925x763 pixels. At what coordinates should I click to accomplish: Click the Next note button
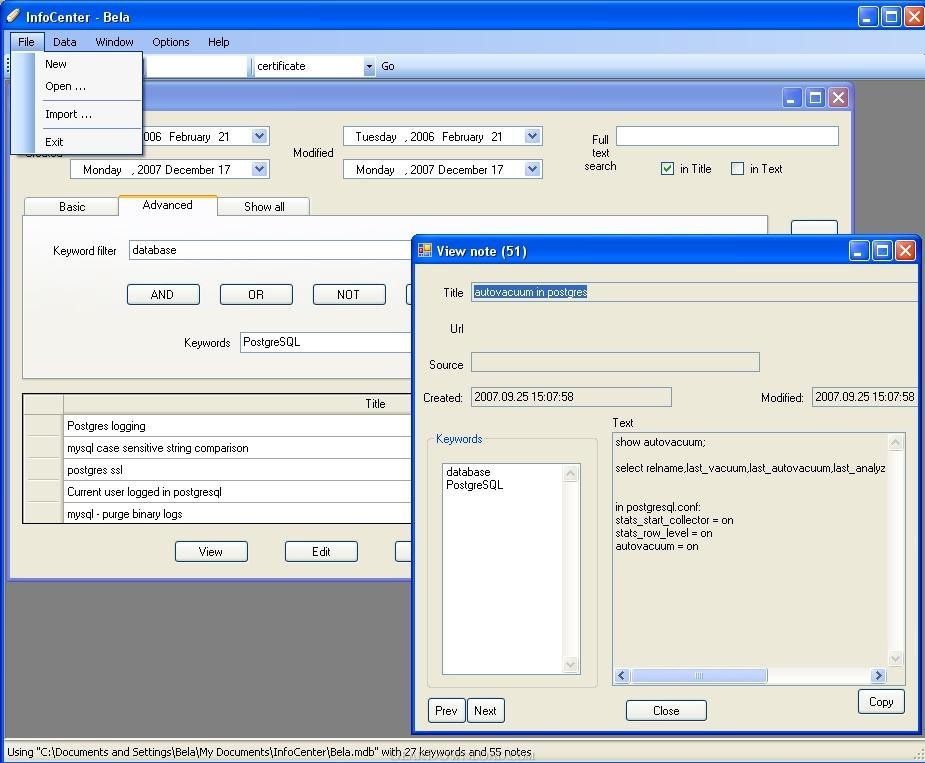point(485,710)
